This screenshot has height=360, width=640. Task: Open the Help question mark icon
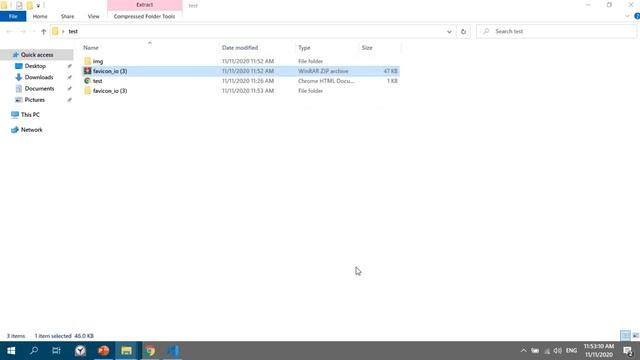coord(637,16)
